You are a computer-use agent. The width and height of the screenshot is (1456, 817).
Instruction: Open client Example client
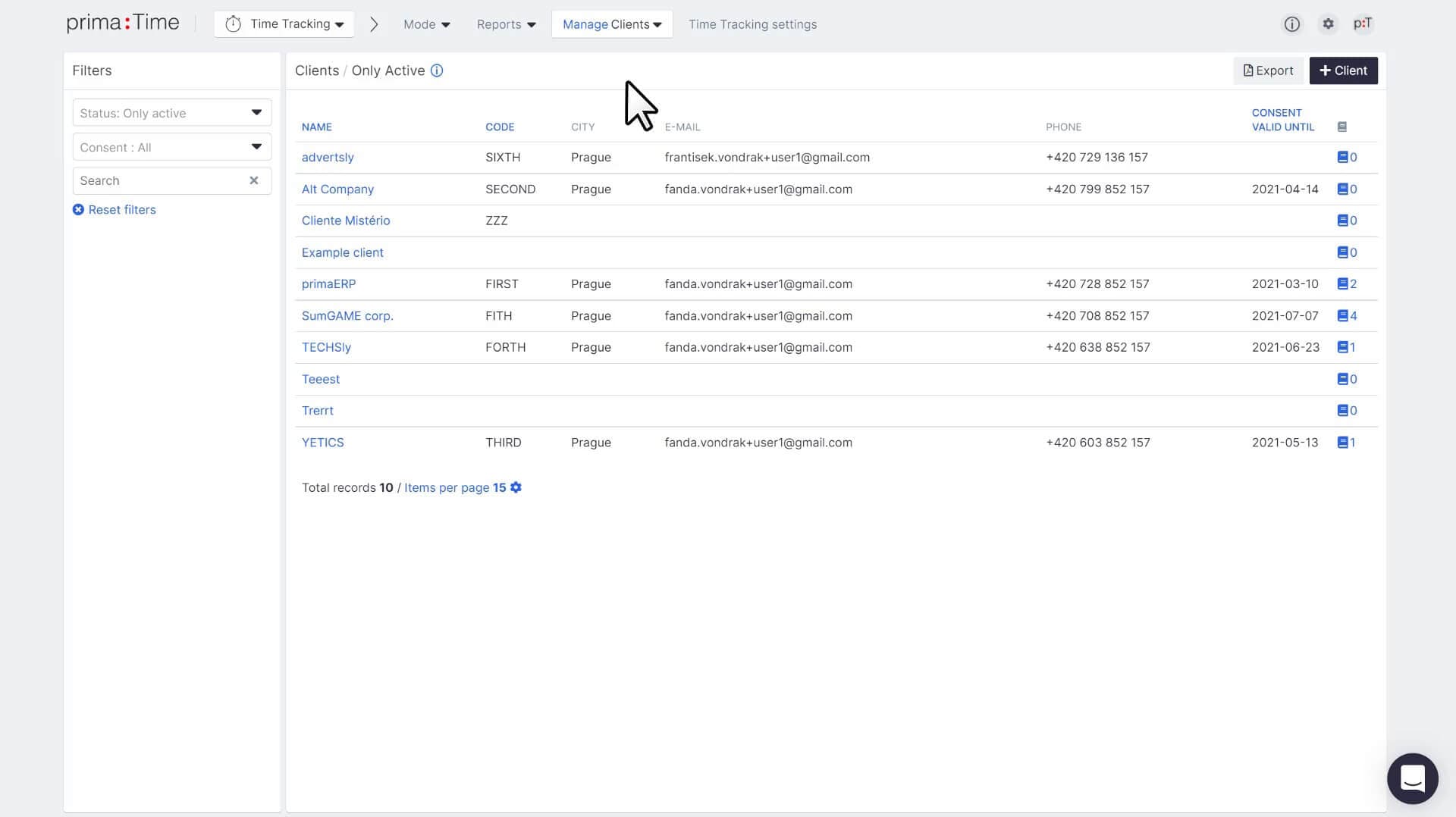click(x=343, y=252)
